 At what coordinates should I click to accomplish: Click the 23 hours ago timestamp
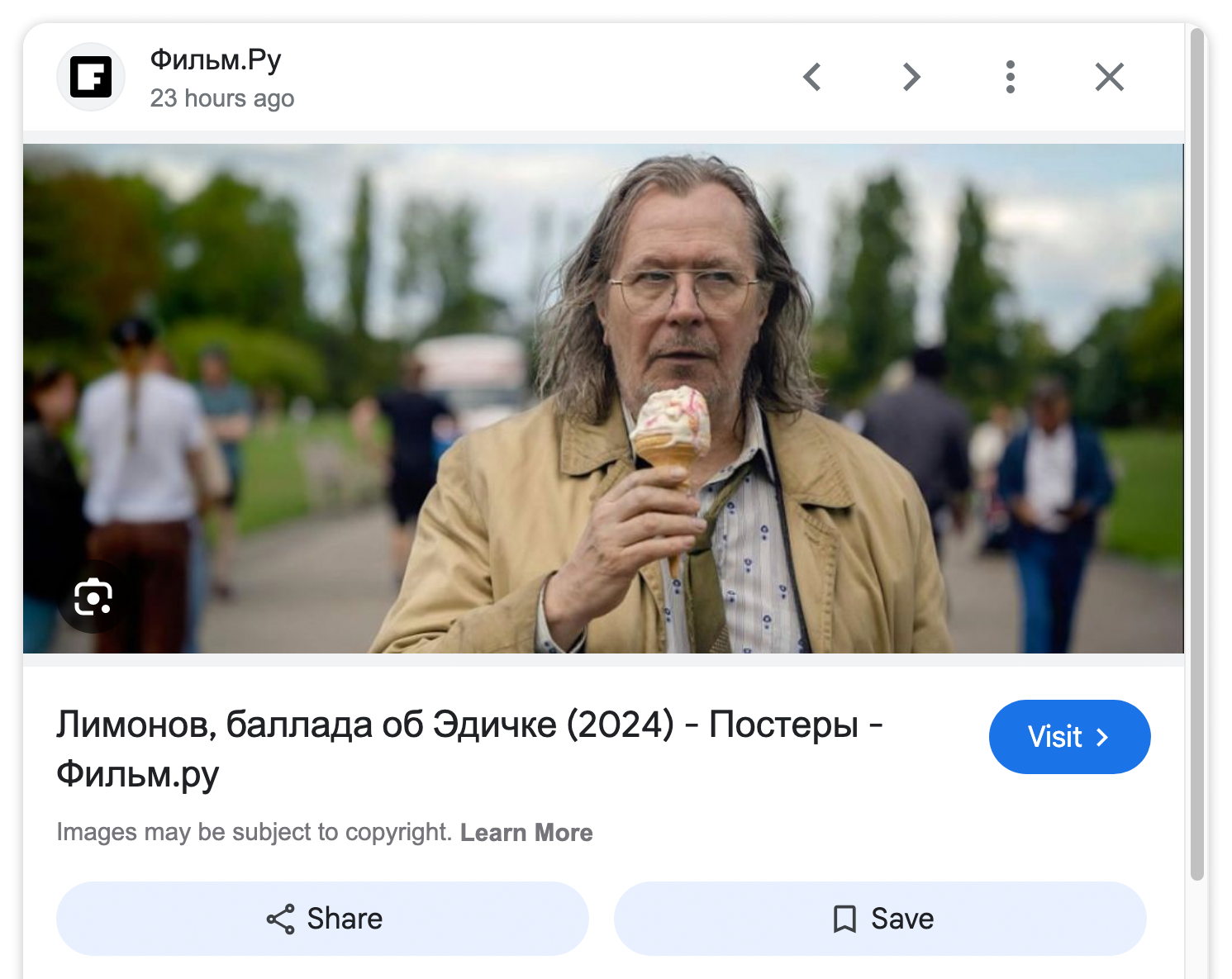(x=222, y=98)
